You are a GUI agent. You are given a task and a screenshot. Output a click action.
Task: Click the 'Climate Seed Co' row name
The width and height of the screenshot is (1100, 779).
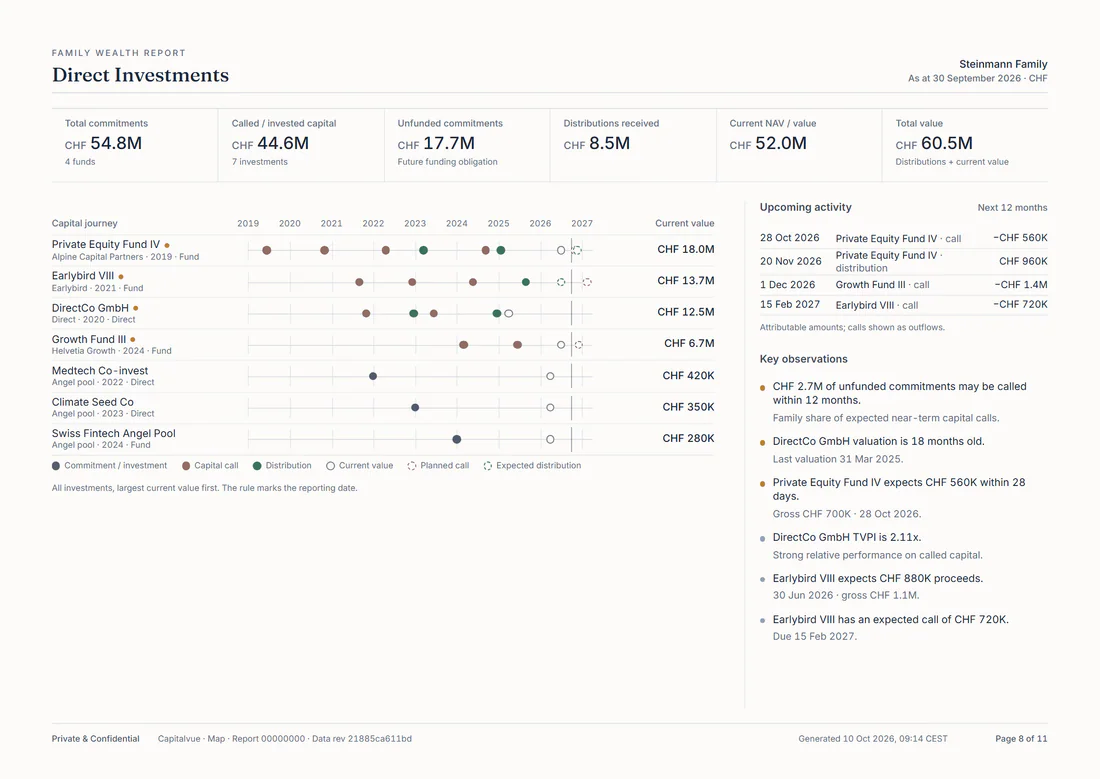(x=93, y=402)
